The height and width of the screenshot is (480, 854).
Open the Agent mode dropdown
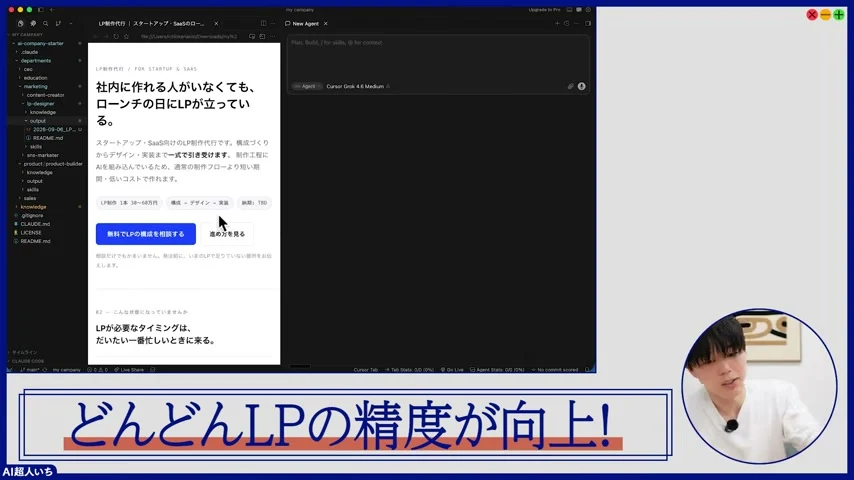pyautogui.click(x=307, y=86)
